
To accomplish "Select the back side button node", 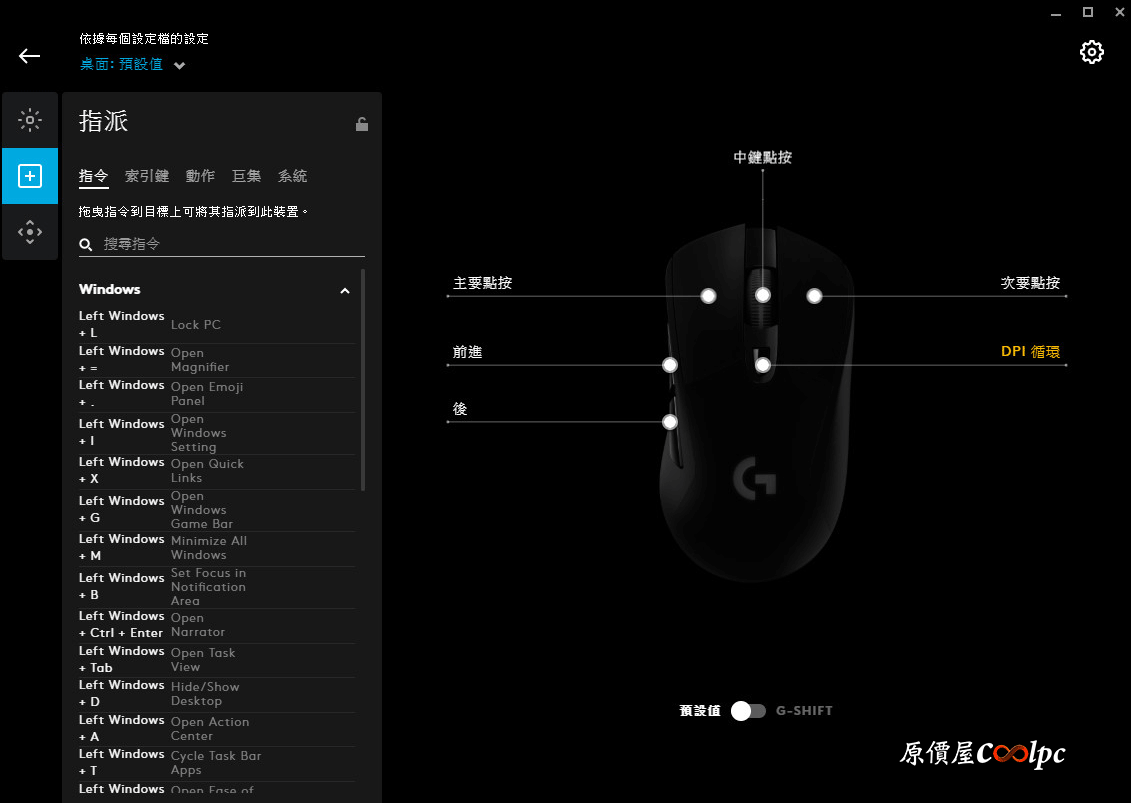I will tap(670, 422).
